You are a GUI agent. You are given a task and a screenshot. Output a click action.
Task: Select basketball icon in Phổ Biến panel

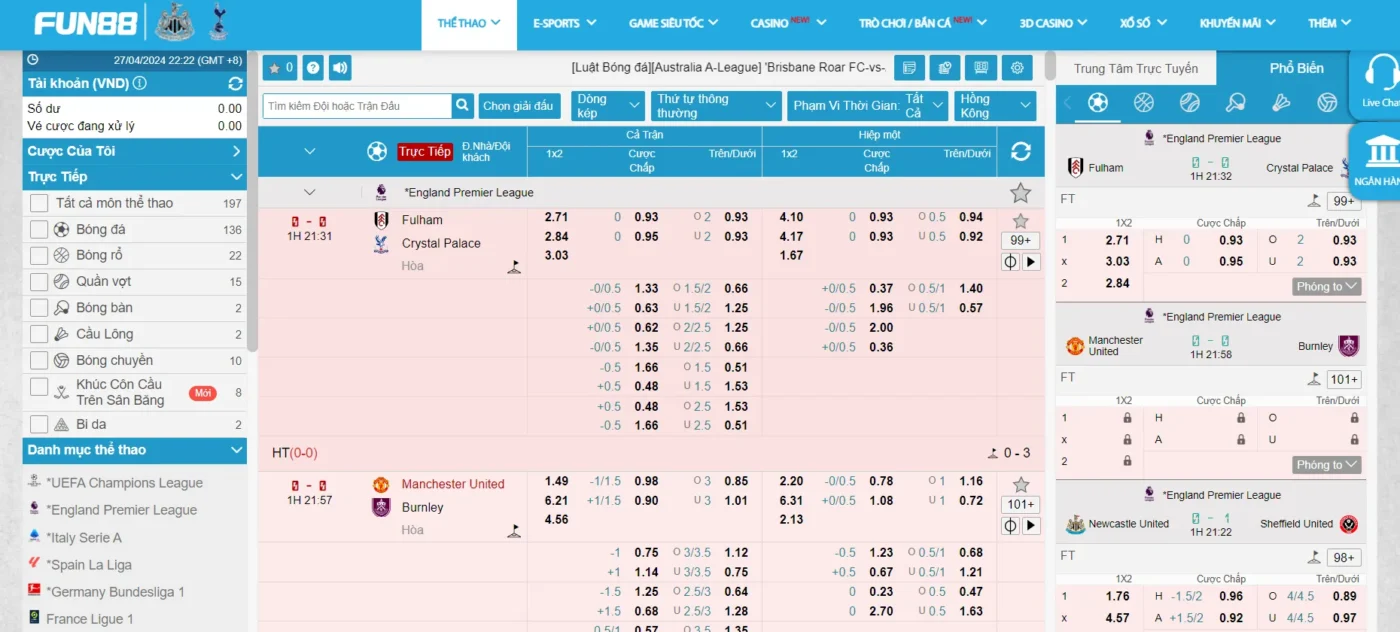pos(1144,102)
